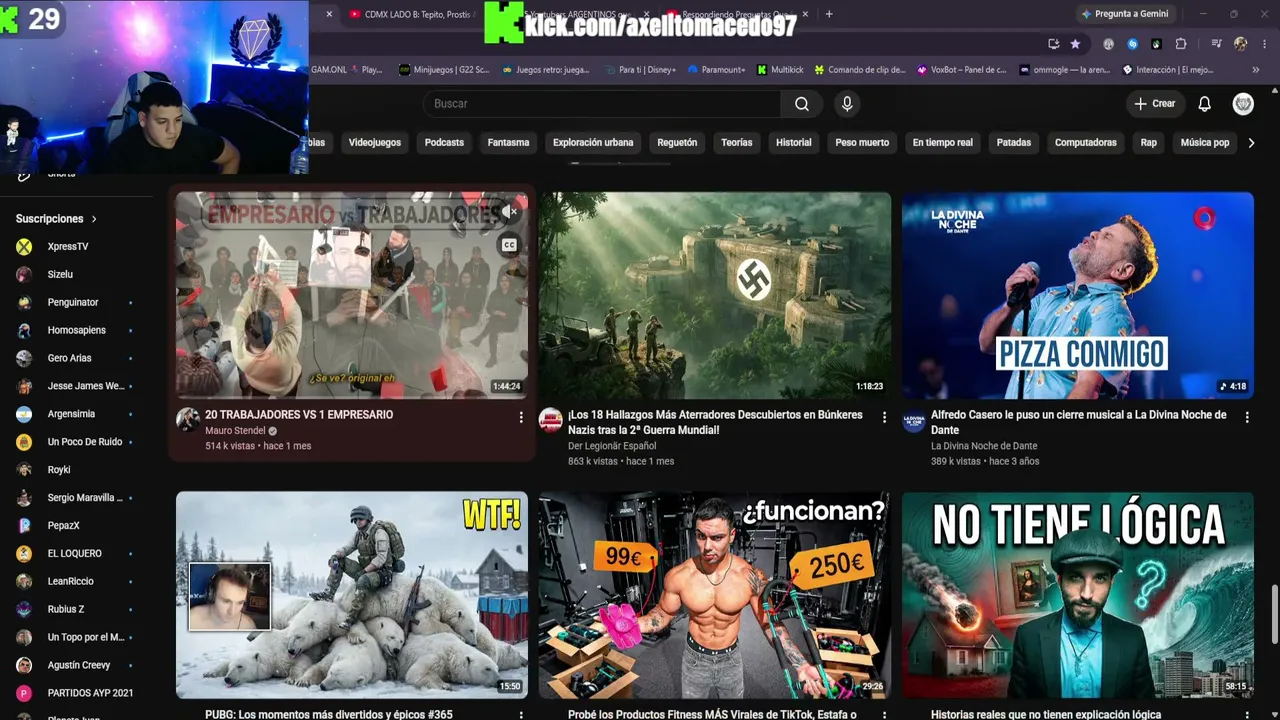Image resolution: width=1280 pixels, height=720 pixels.
Task: Open a new browser tab
Action: pos(829,14)
